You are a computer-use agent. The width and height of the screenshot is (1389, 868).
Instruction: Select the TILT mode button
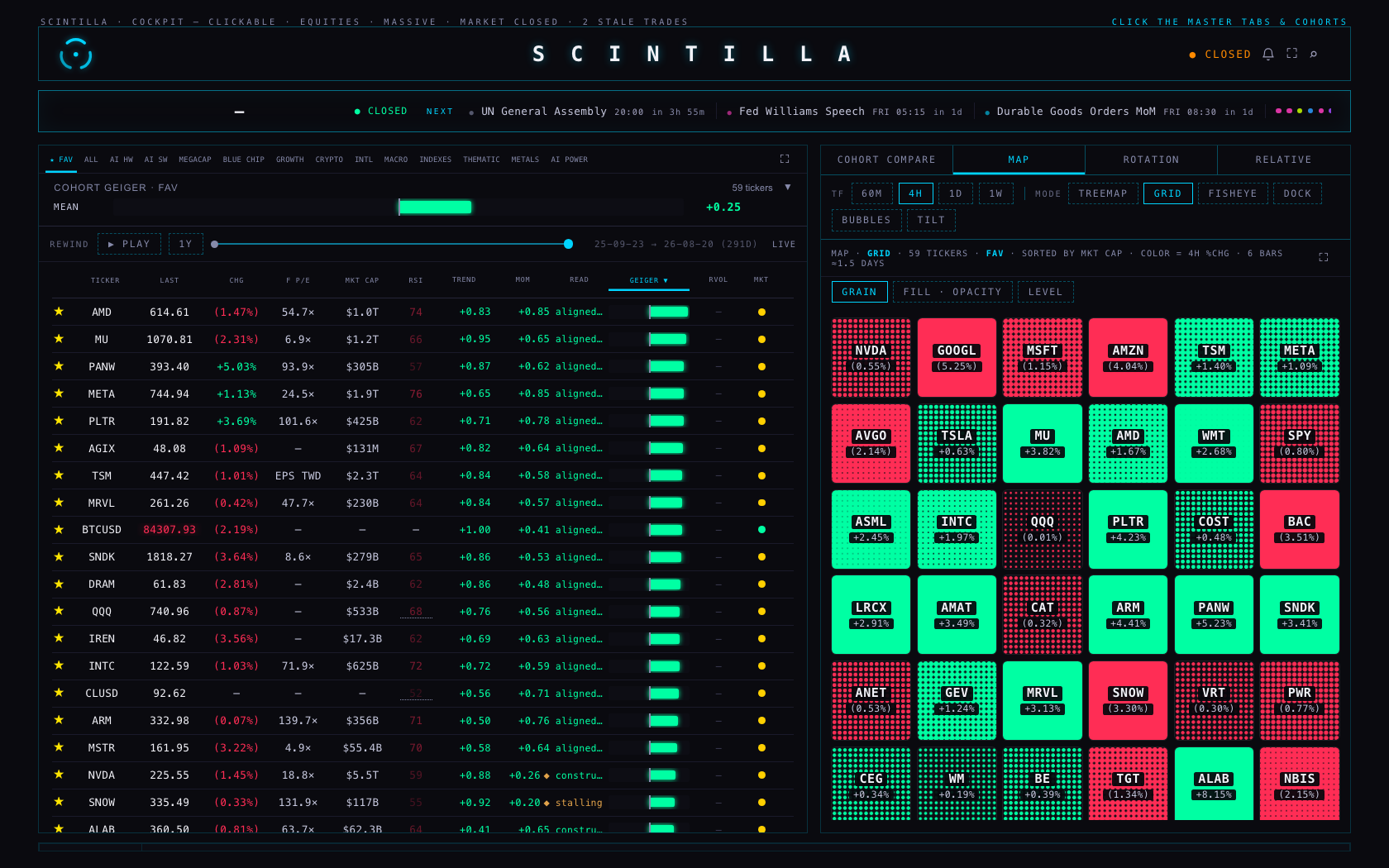click(x=931, y=220)
